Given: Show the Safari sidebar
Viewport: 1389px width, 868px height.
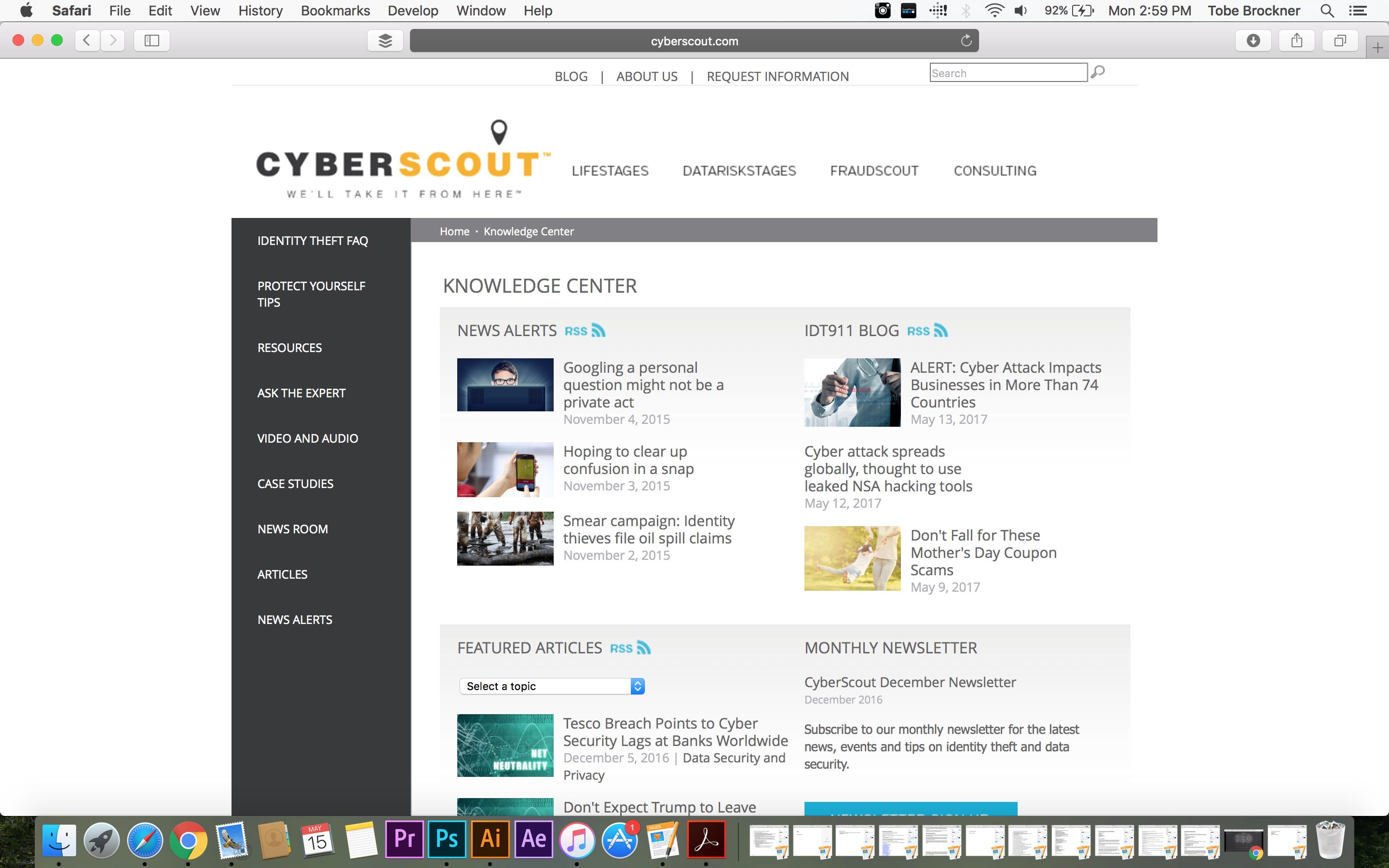Looking at the screenshot, I should [151, 40].
